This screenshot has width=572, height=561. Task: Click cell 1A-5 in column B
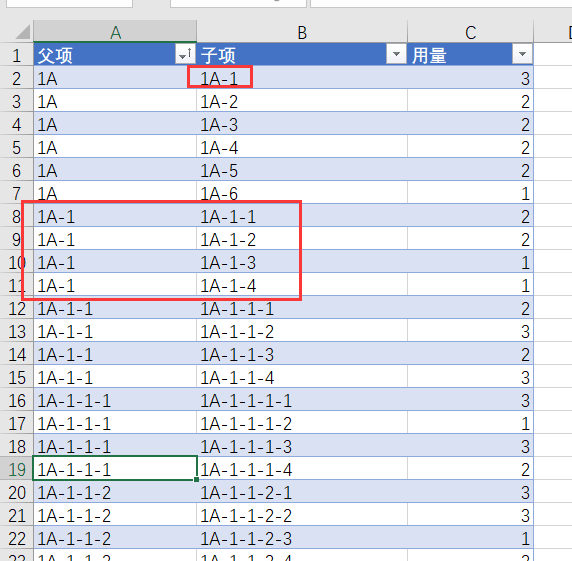tap(302, 170)
